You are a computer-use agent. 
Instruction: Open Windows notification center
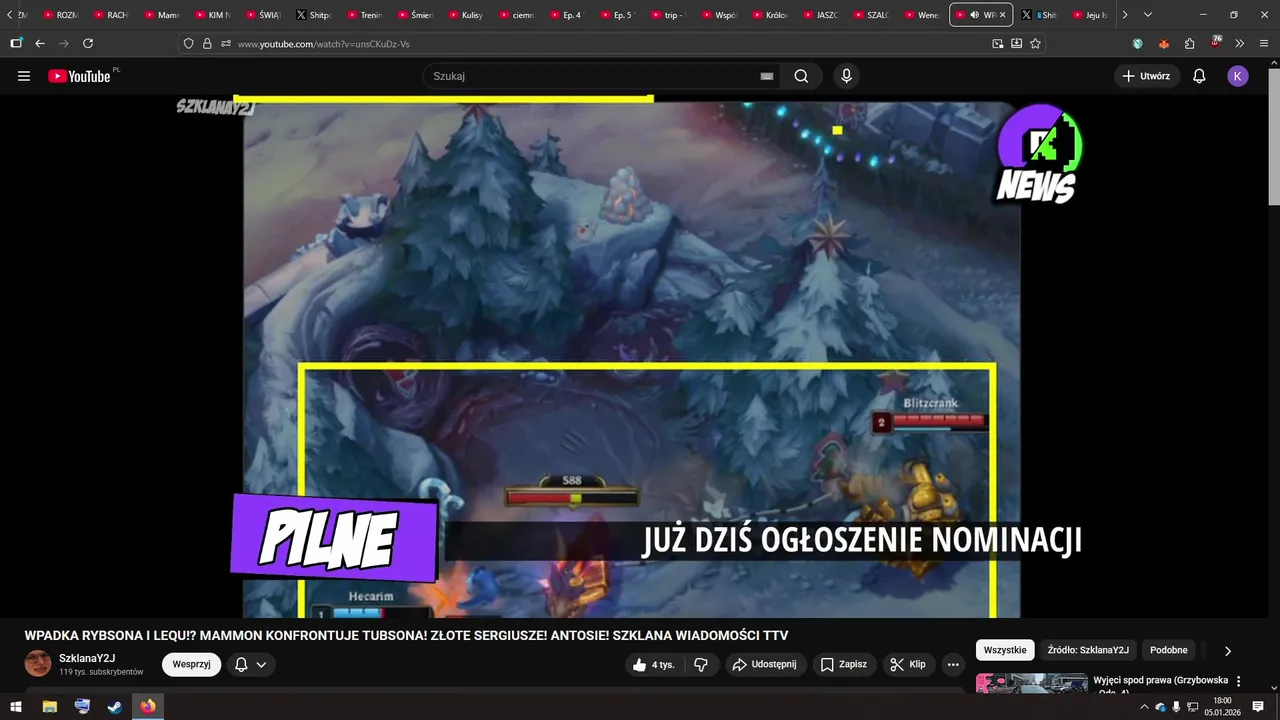pyautogui.click(x=1258, y=707)
